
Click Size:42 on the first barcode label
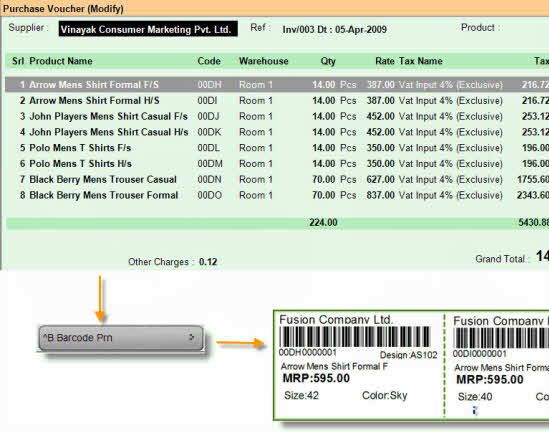click(x=301, y=396)
